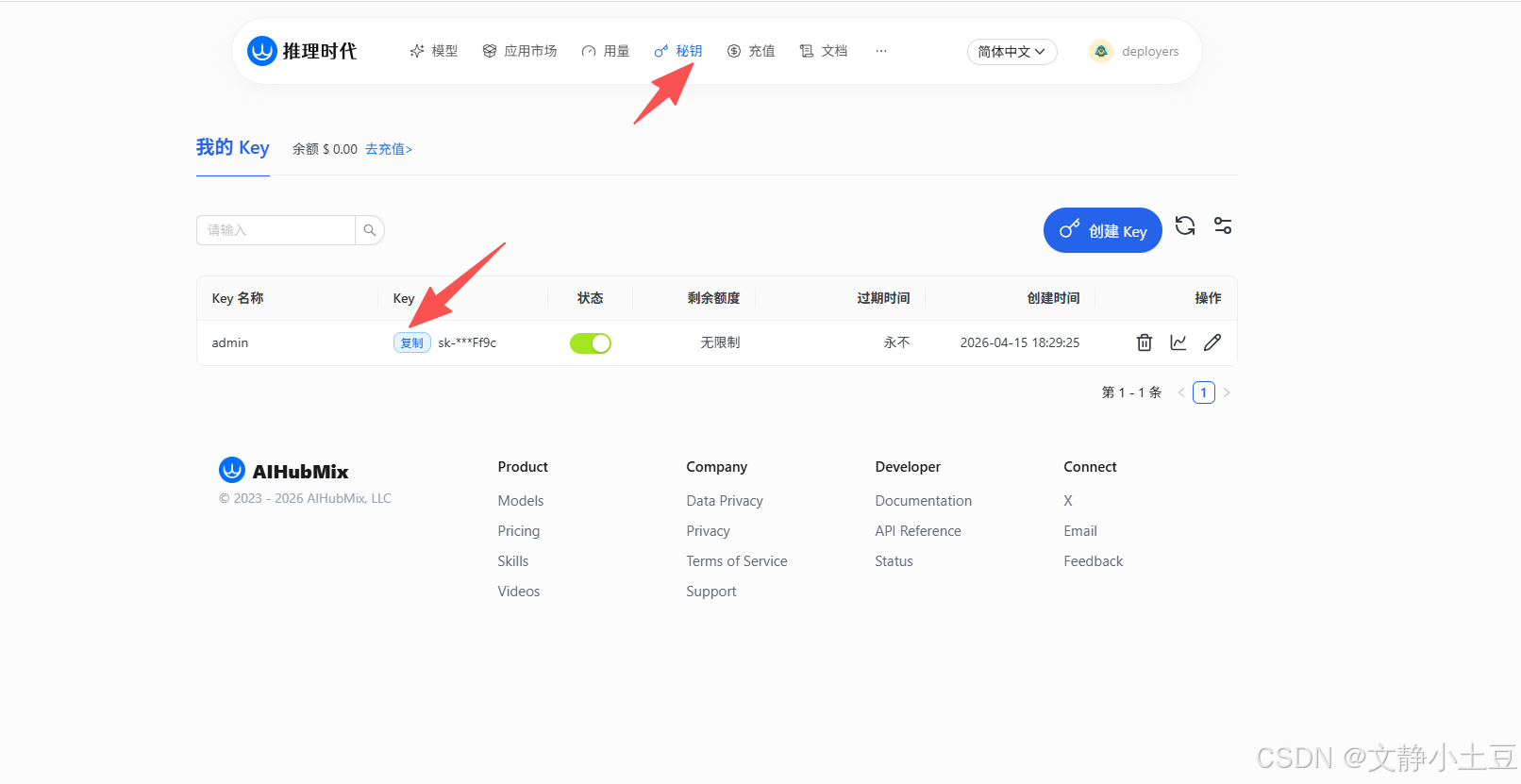
Task: Click the deployers username
Action: coord(1150,52)
